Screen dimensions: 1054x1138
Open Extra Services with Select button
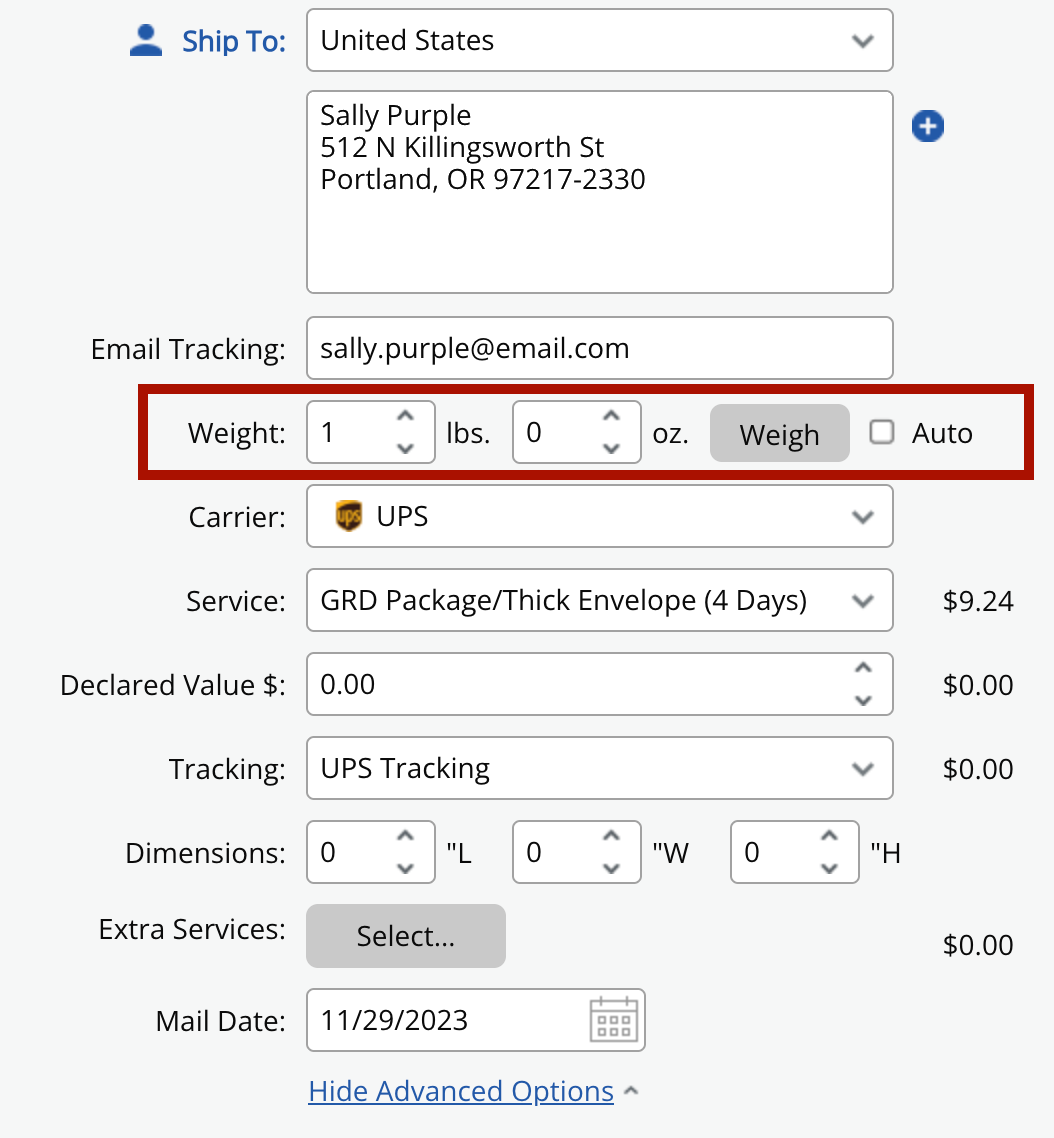[x=405, y=936]
